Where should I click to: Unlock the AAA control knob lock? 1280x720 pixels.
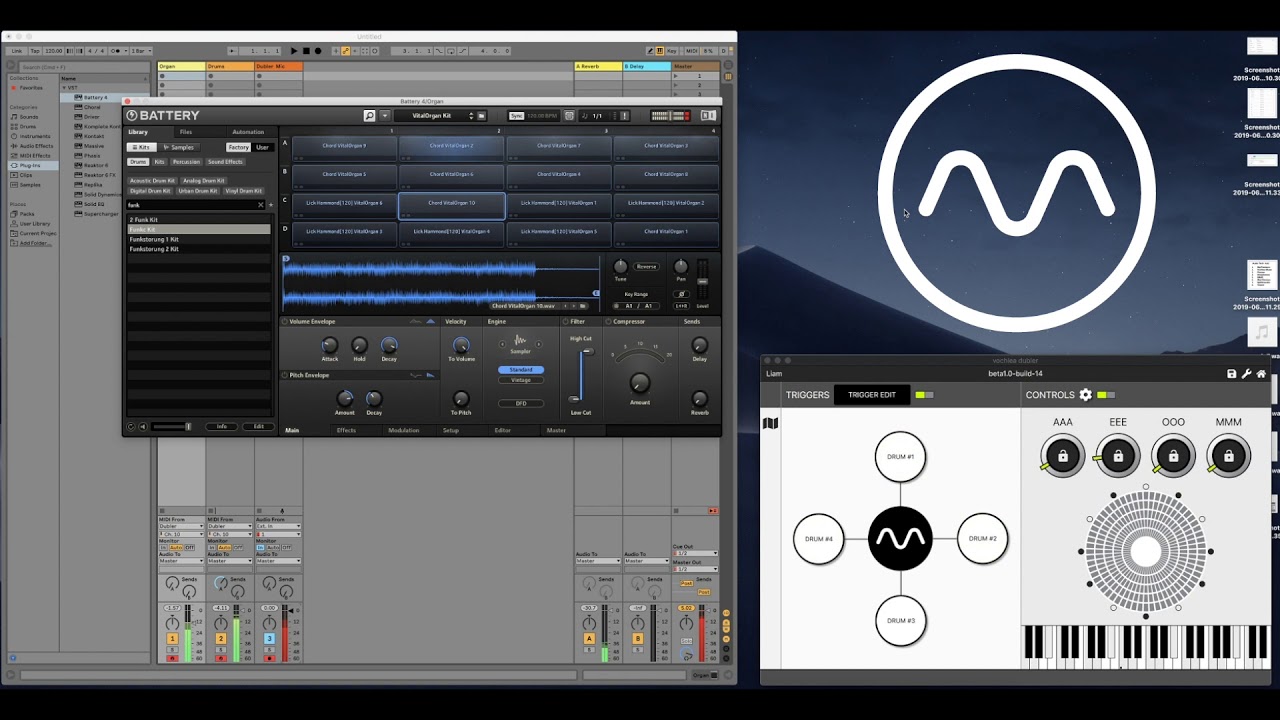(x=1063, y=456)
